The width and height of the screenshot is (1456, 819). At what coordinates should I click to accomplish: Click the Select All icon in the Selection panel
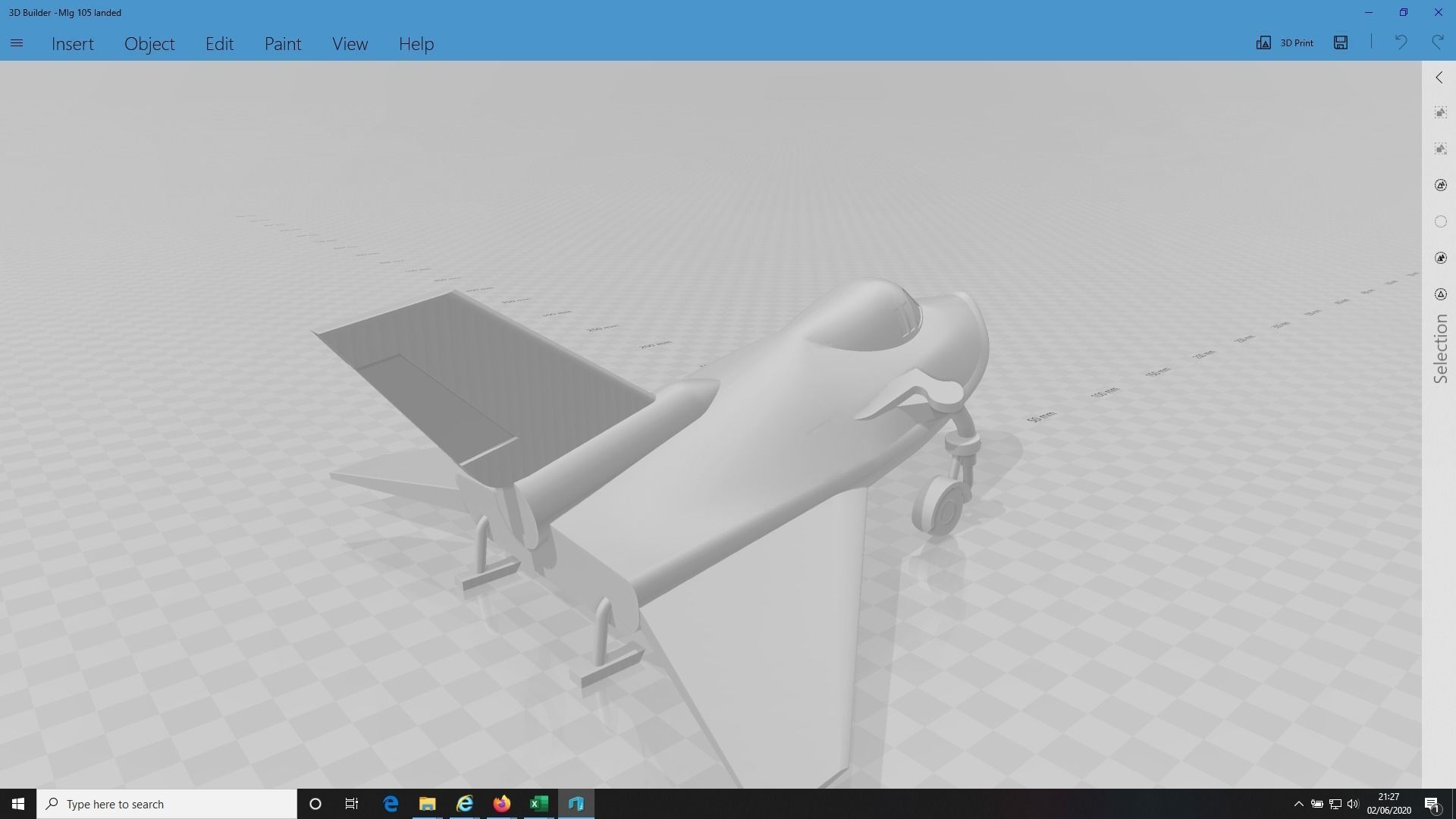point(1441,112)
